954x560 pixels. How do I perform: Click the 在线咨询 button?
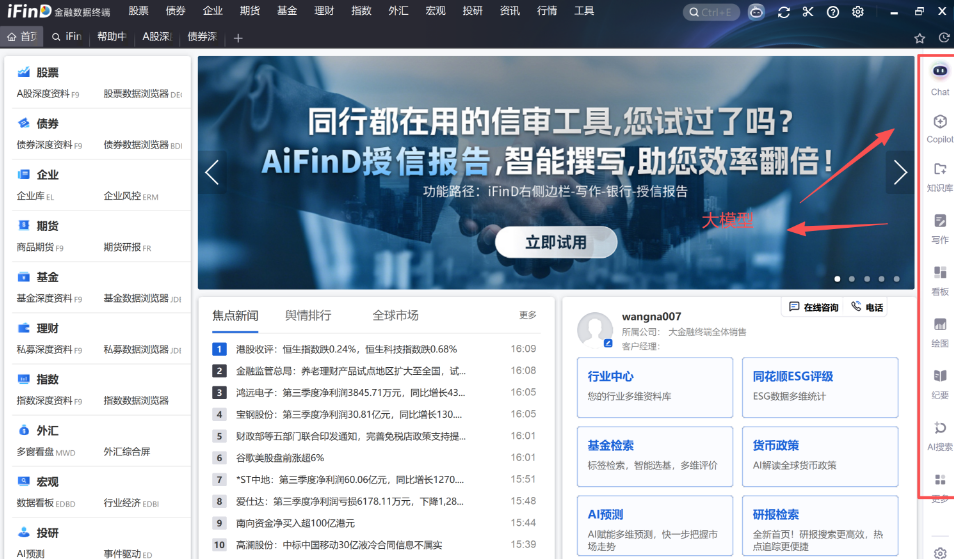(x=813, y=308)
